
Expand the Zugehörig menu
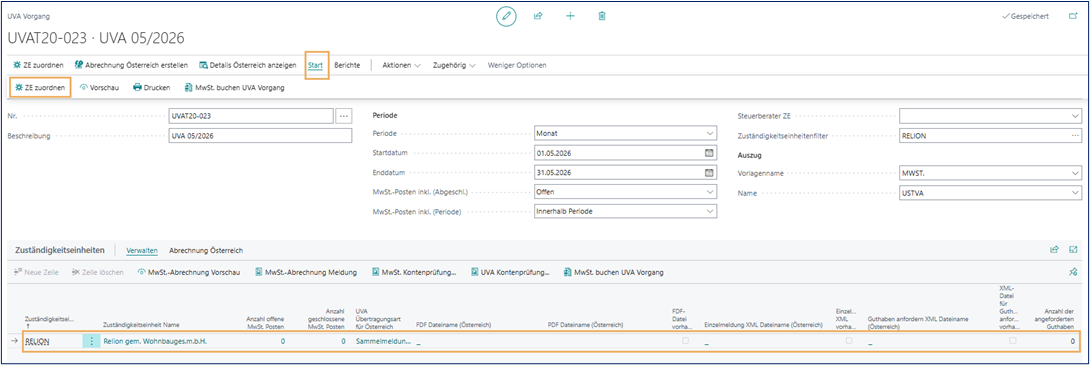click(454, 65)
